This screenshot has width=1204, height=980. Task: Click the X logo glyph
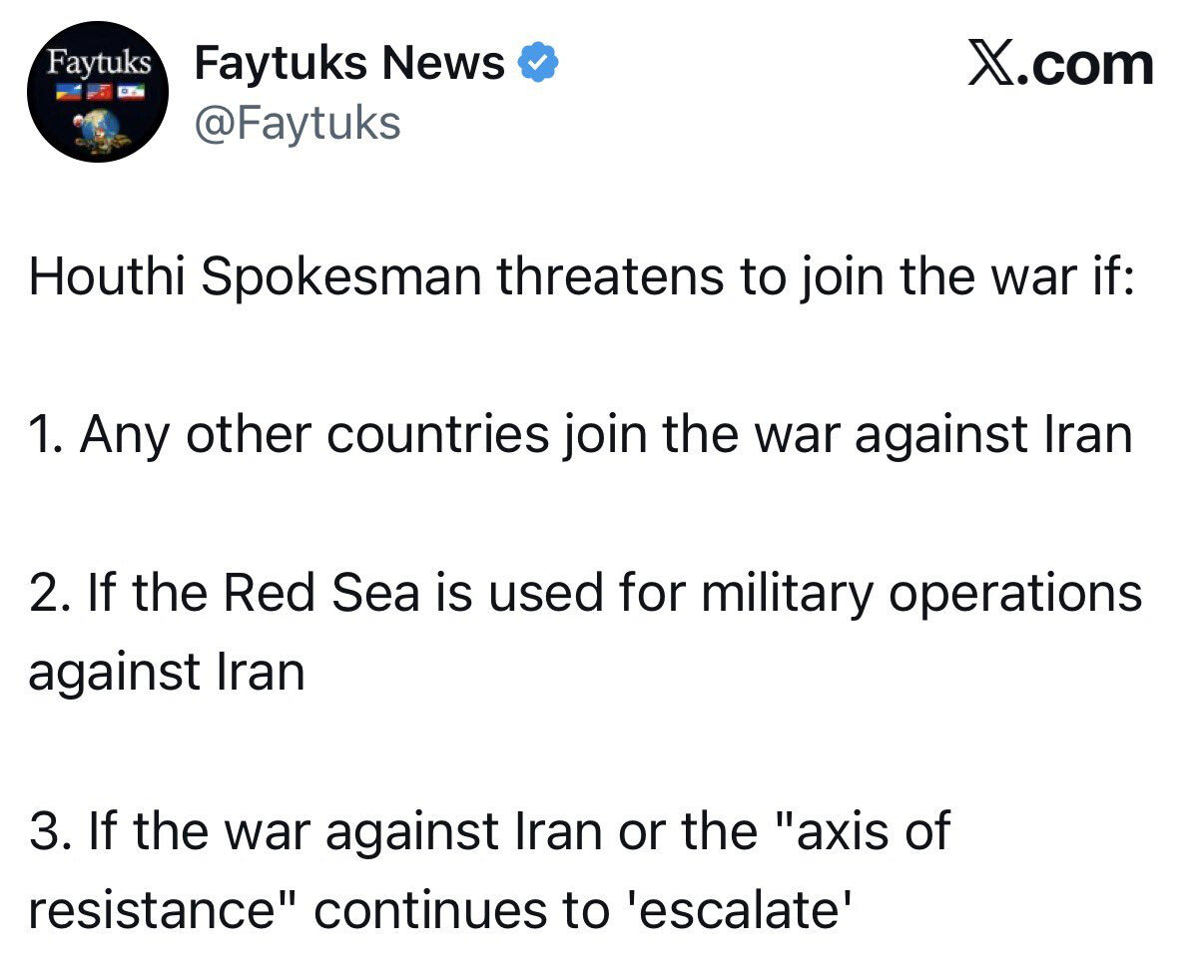pyautogui.click(x=992, y=64)
